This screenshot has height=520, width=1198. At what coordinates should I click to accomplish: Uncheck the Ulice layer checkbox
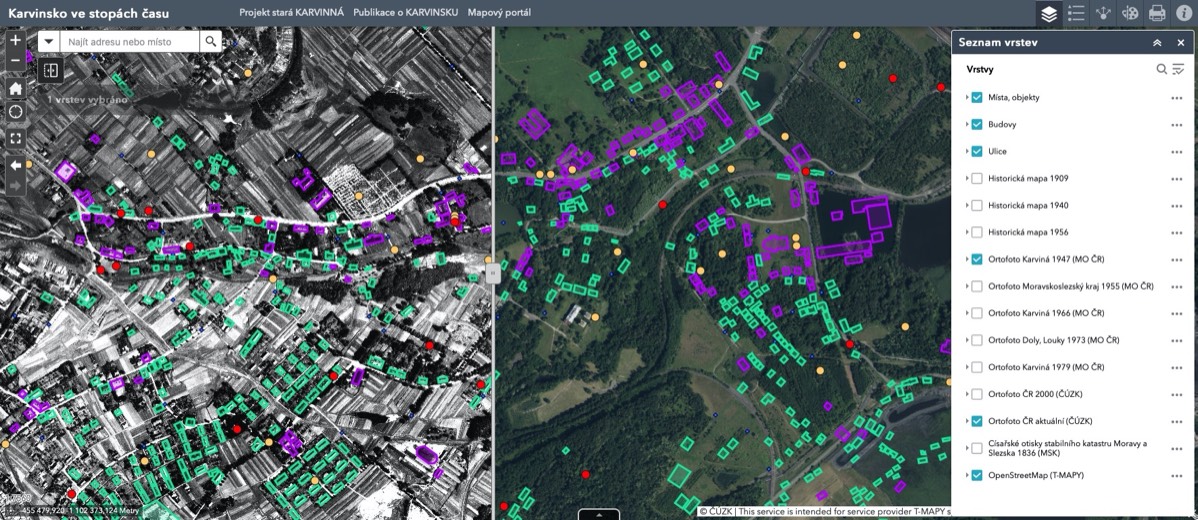(976, 152)
